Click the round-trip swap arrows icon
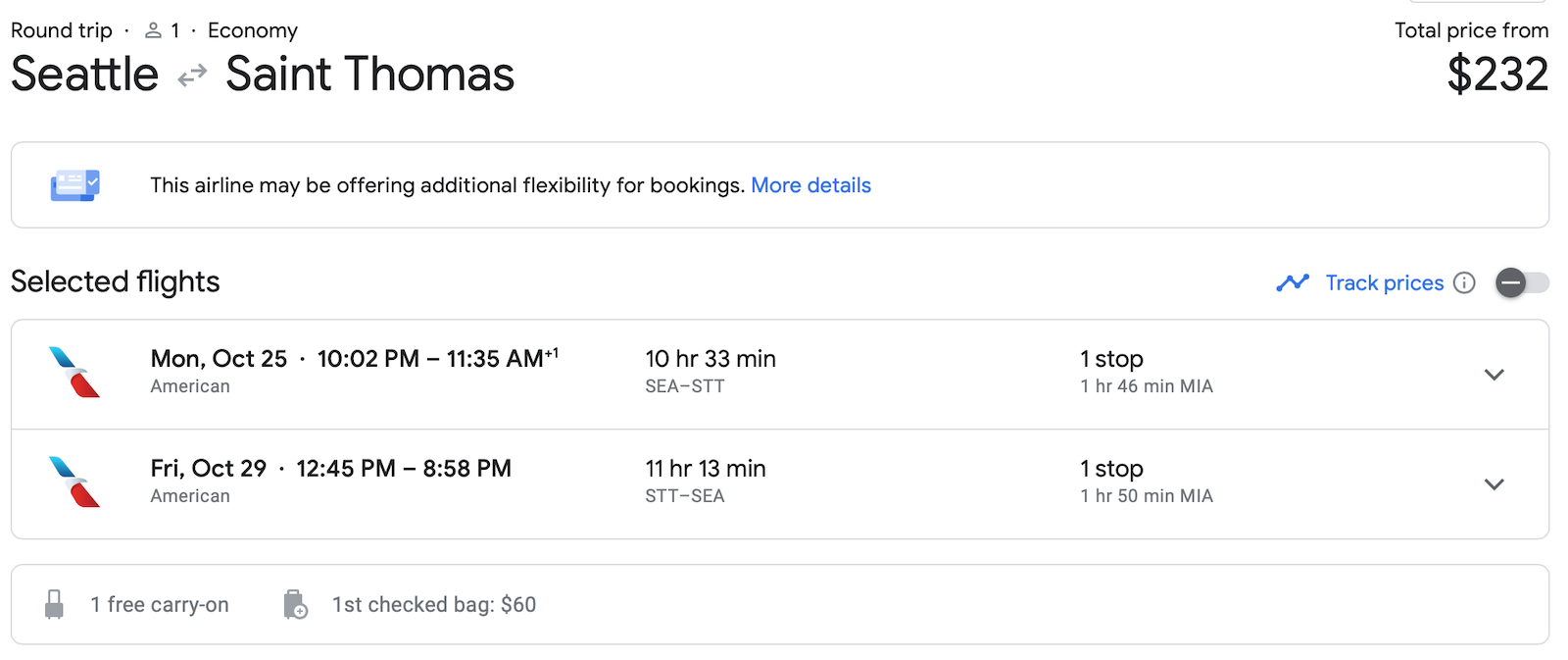The height and width of the screenshot is (660, 1568). (x=192, y=76)
